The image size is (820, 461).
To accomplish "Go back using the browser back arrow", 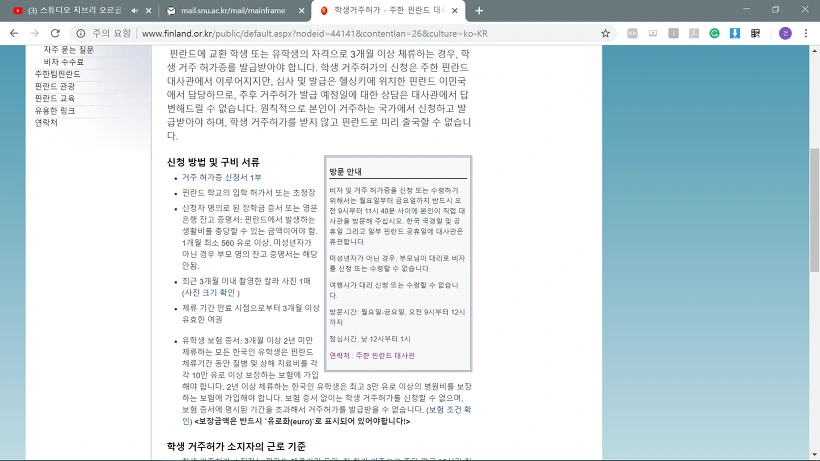I will click(14, 33).
